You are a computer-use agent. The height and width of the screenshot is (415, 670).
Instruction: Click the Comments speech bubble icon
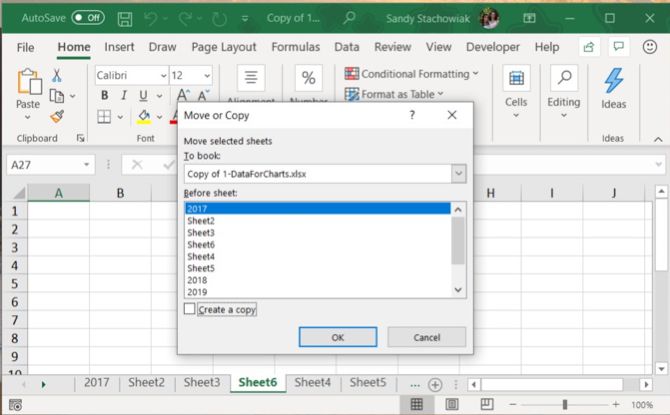tap(619, 46)
